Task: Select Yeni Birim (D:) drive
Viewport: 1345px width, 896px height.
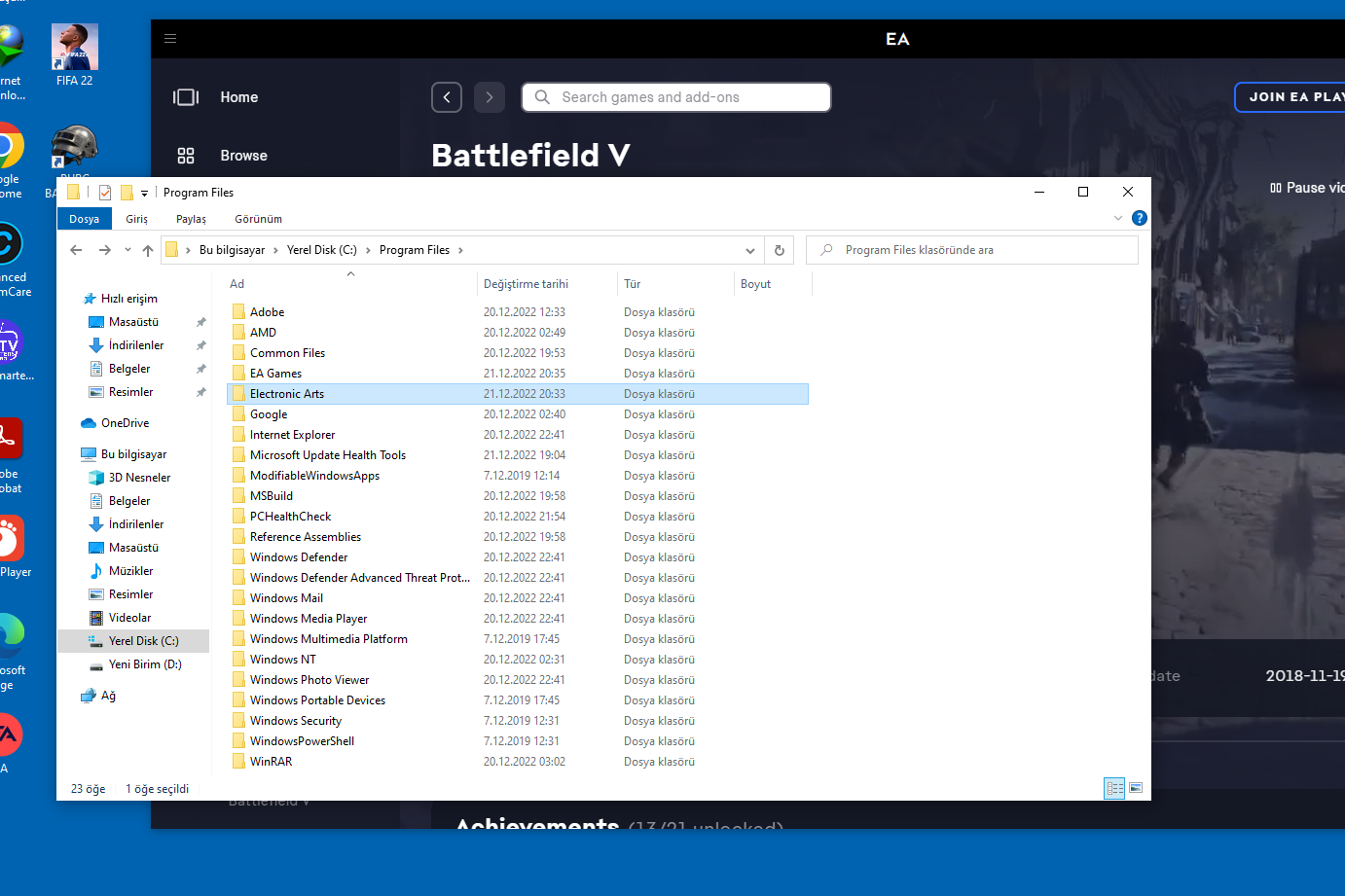Action: pyautogui.click(x=145, y=664)
